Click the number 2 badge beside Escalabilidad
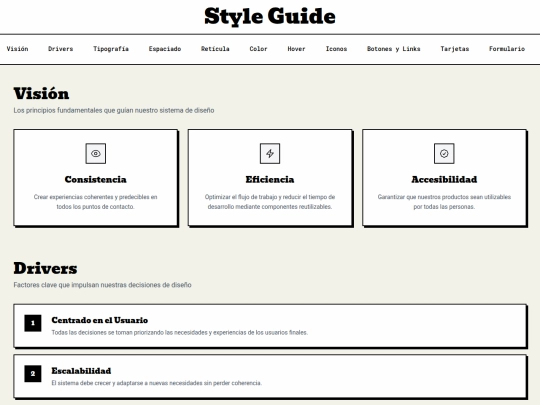This screenshot has width=540, height=405. pos(33,374)
